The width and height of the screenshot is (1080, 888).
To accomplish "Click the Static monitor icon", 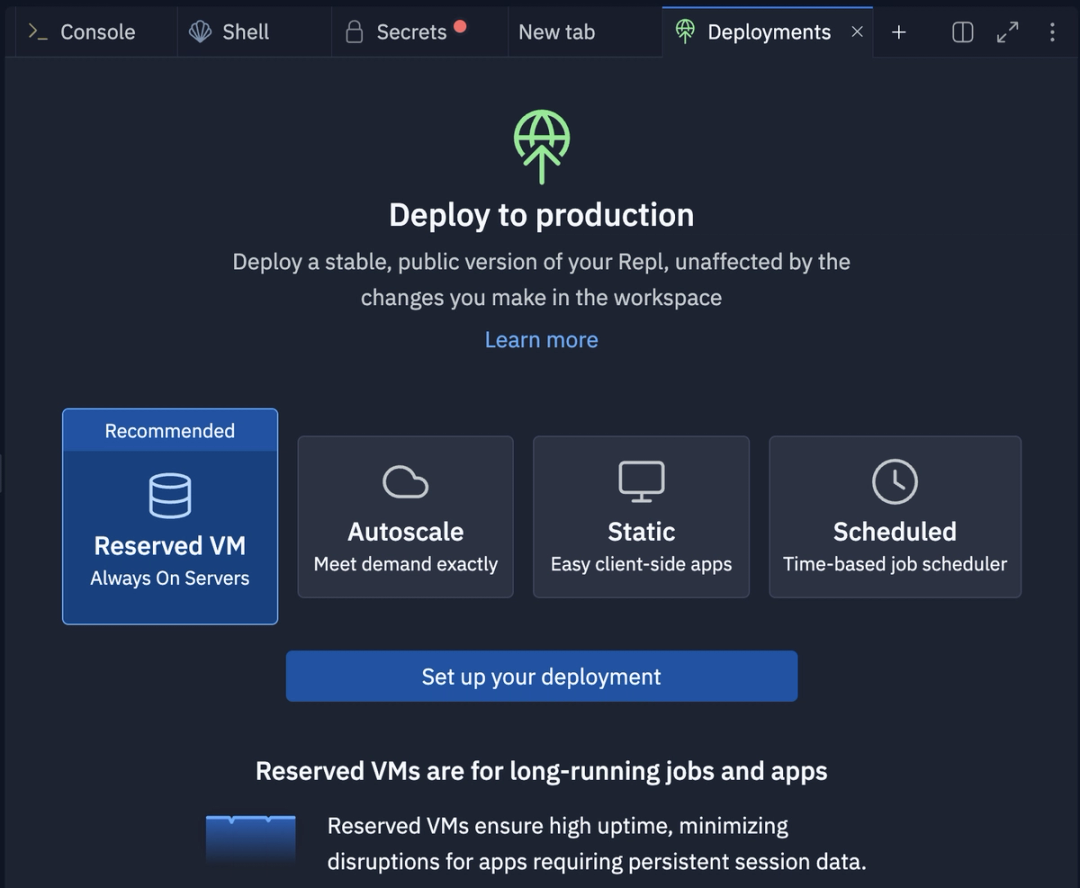I will 641,480.
